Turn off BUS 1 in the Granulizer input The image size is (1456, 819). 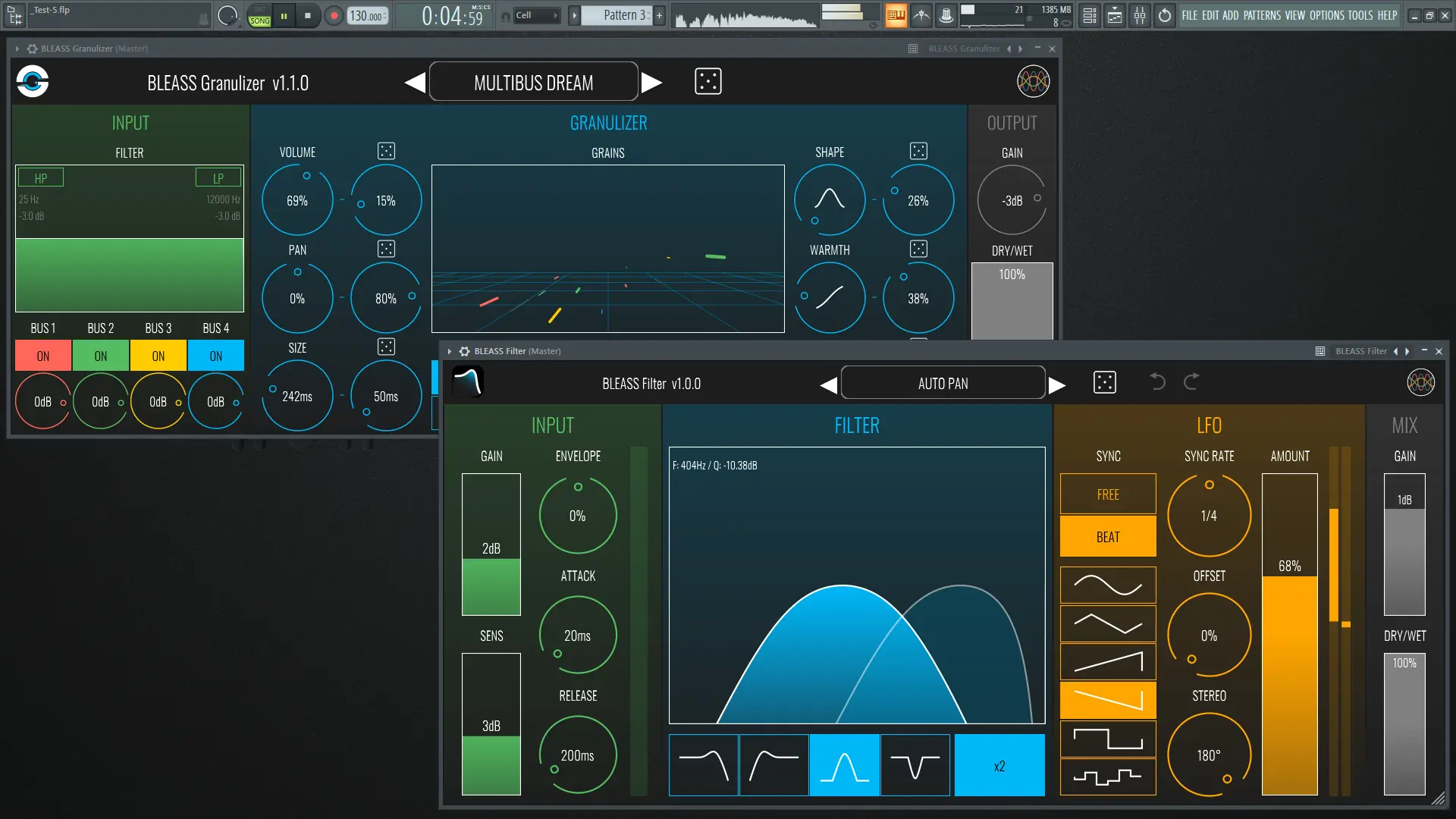[42, 355]
